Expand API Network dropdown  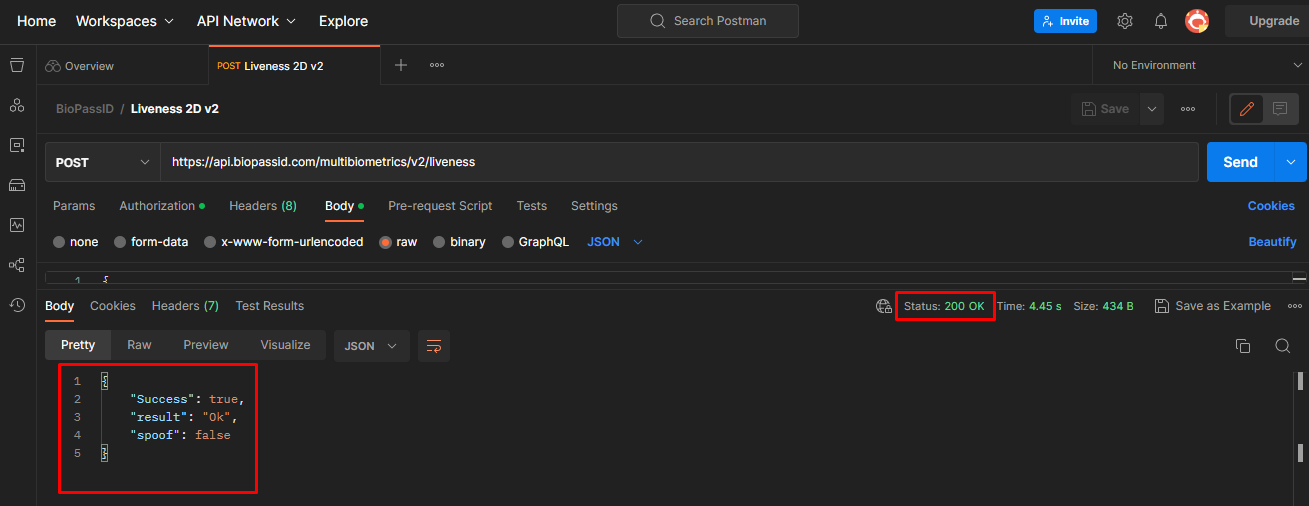pyautogui.click(x=247, y=21)
